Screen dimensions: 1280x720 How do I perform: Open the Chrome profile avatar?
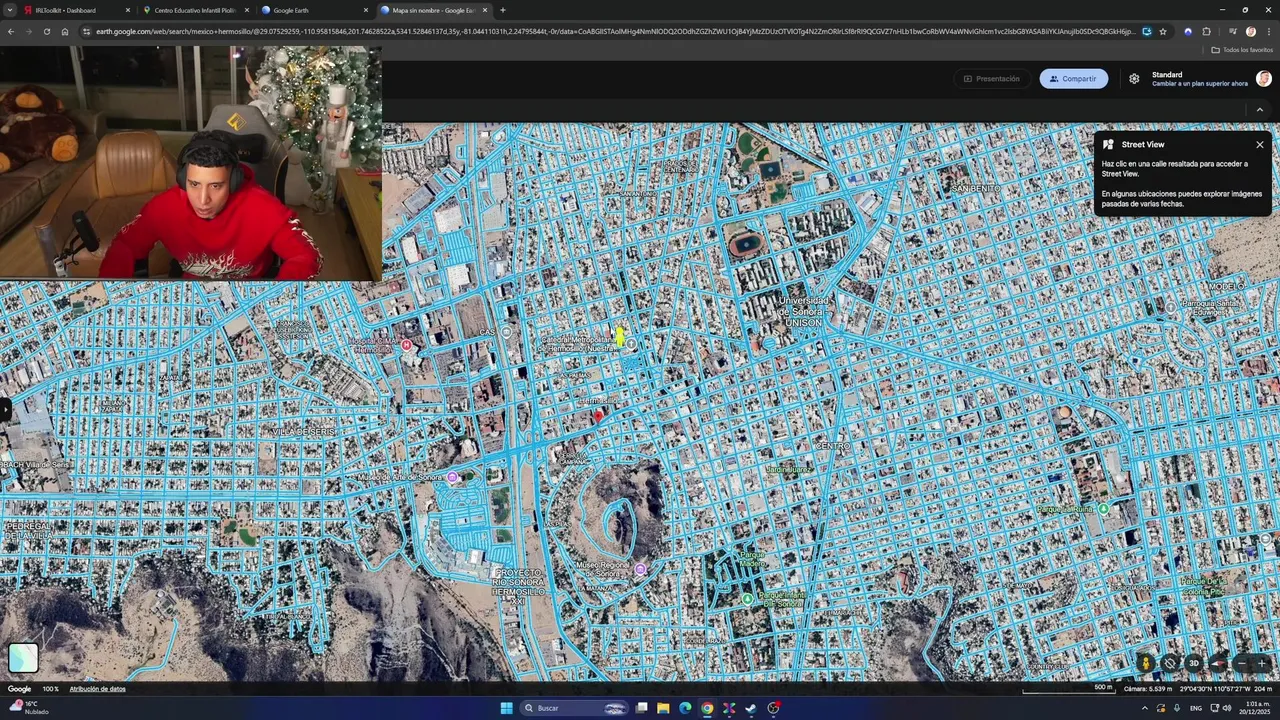pos(1250,31)
